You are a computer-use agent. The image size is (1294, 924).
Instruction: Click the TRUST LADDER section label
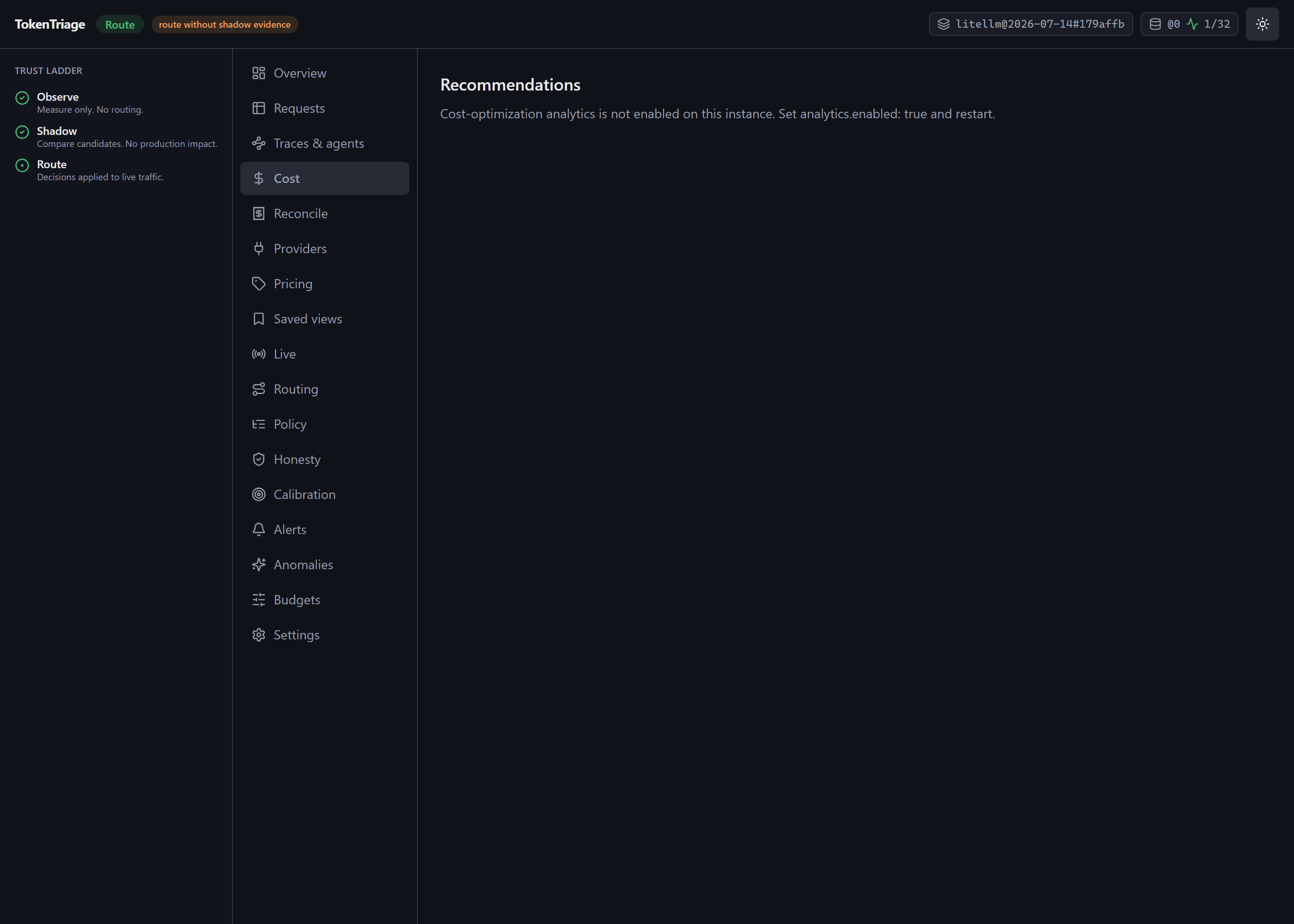coord(49,71)
